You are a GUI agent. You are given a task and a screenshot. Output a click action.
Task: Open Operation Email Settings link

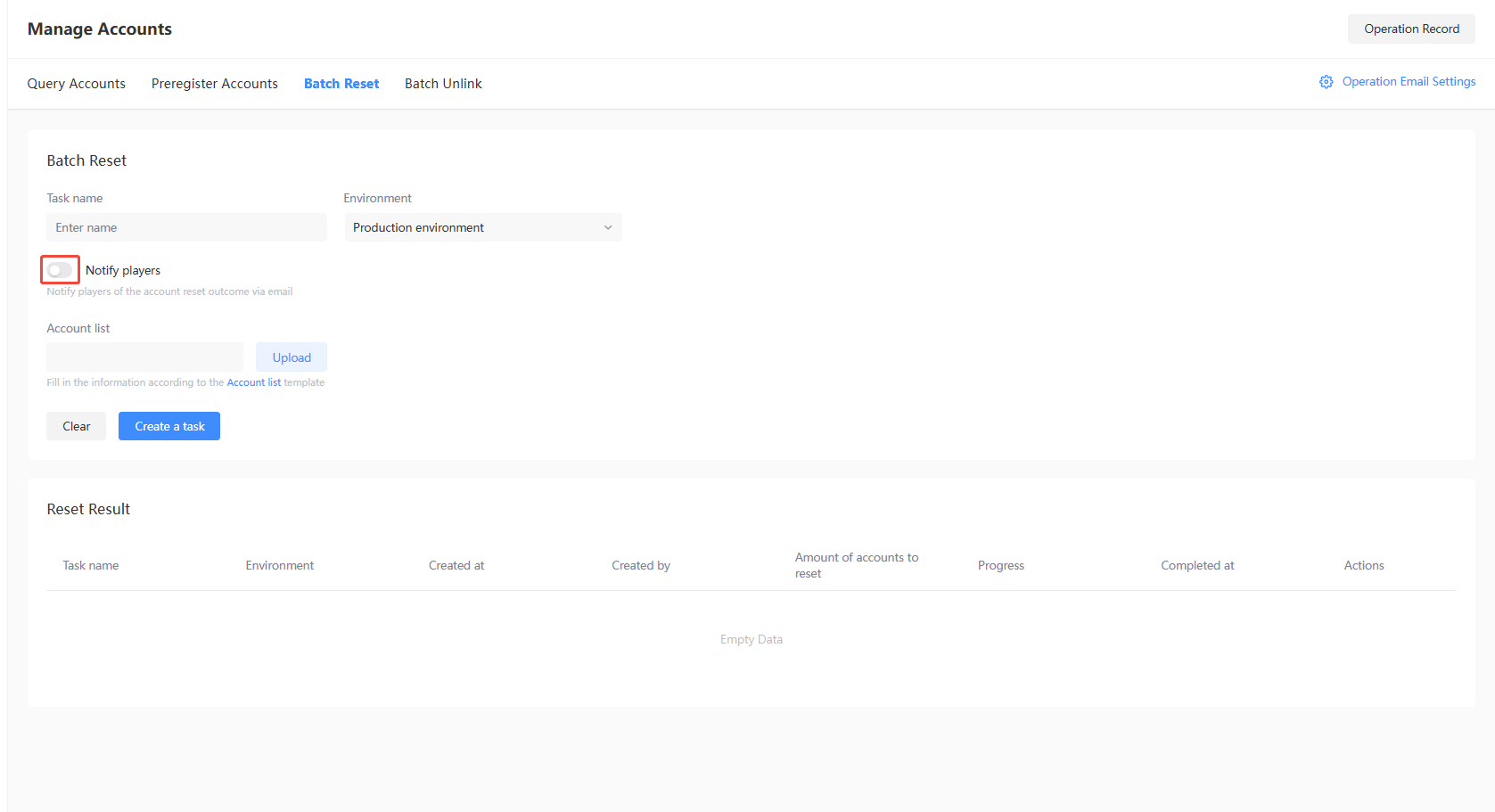1409,81
